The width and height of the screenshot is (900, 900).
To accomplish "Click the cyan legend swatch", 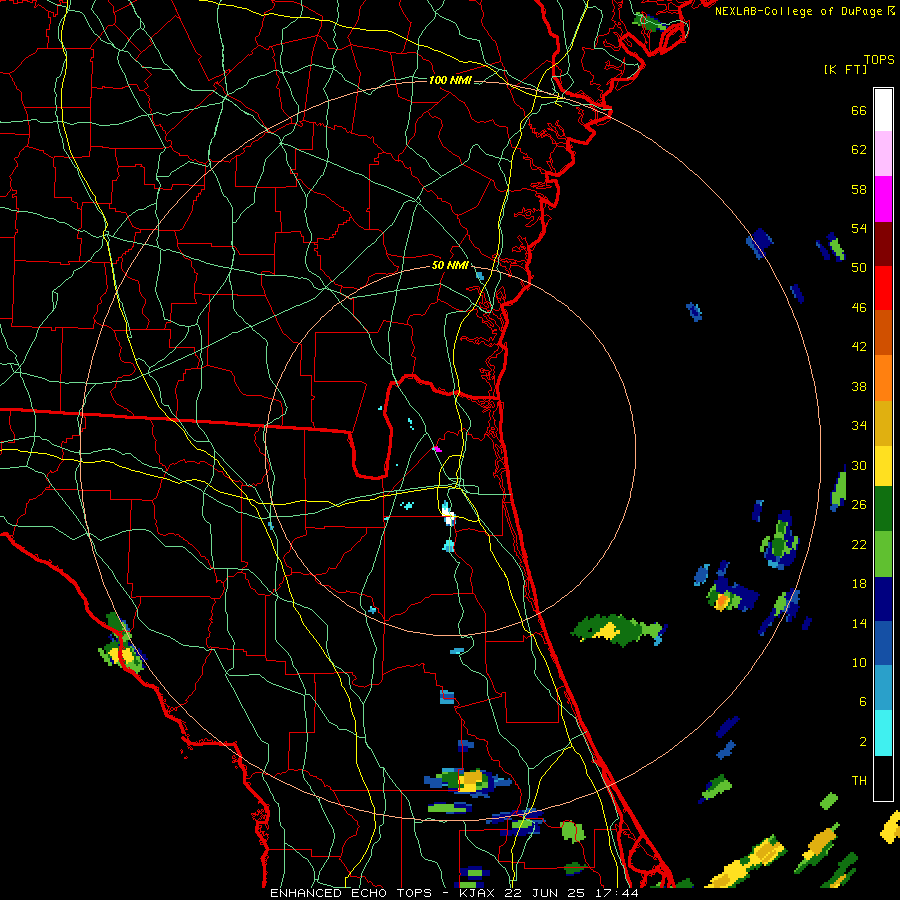I will [883, 733].
